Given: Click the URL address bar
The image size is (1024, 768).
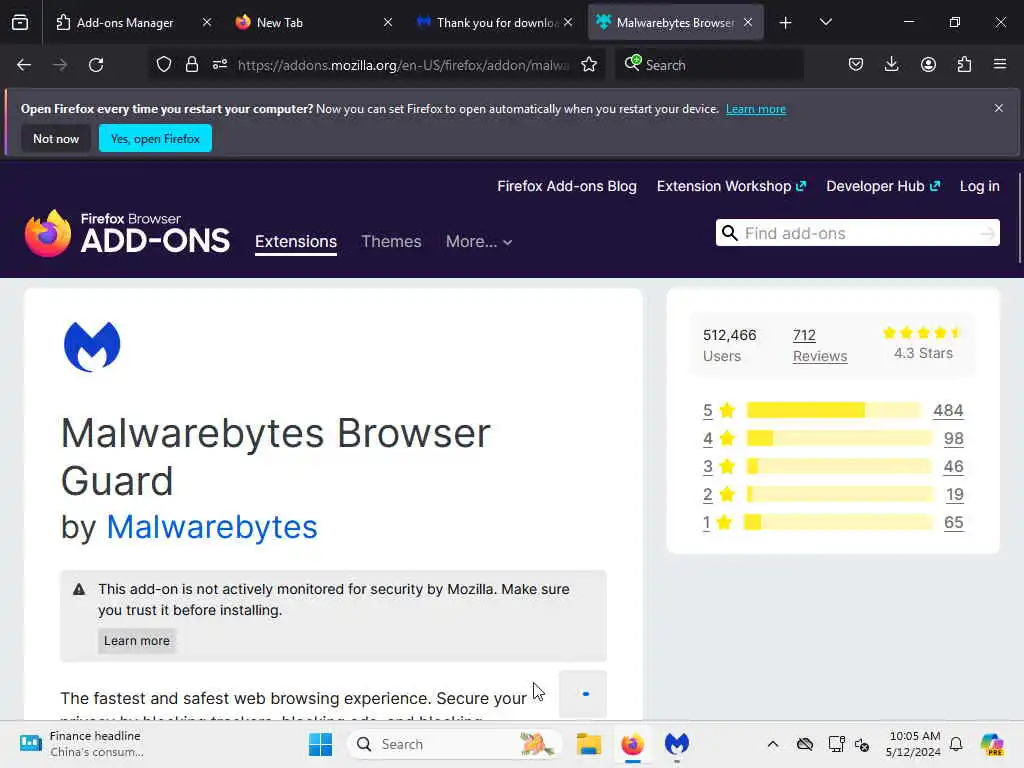Looking at the screenshot, I should (x=403, y=65).
